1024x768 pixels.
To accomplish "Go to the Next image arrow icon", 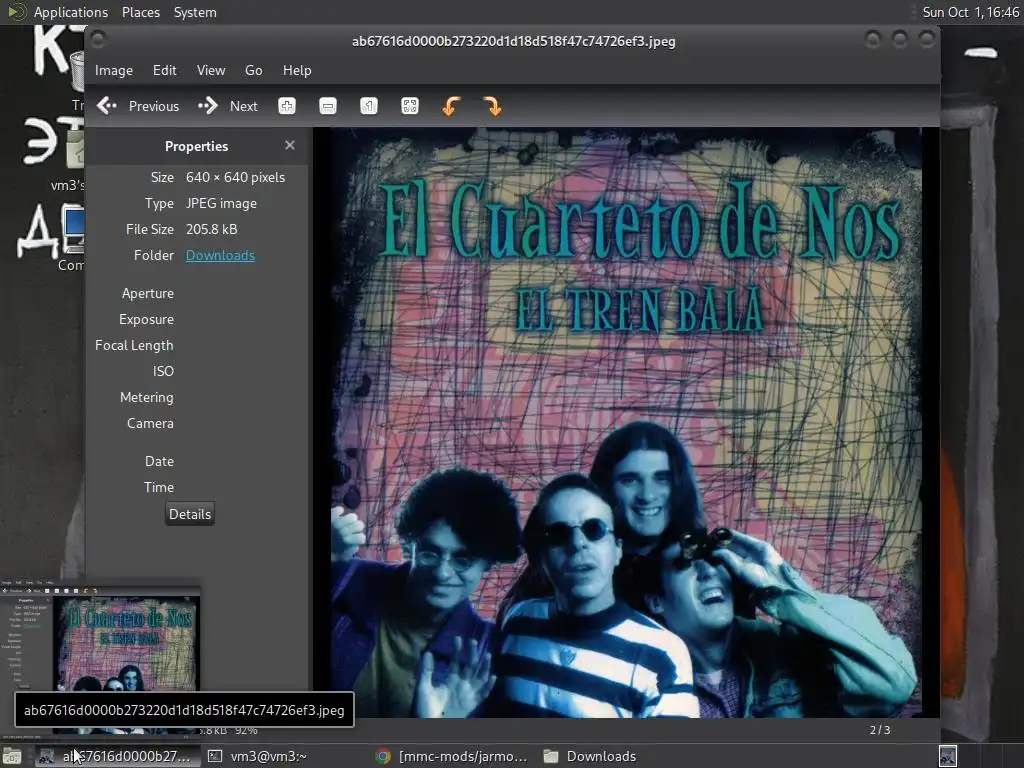I will pyautogui.click(x=208, y=106).
